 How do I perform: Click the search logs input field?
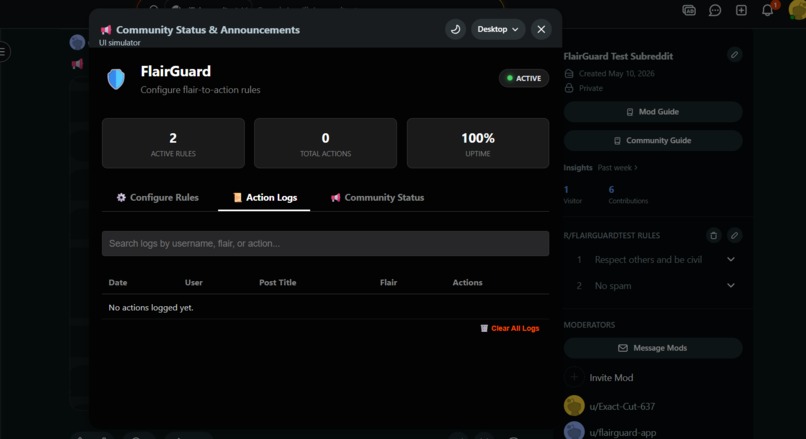pos(325,243)
